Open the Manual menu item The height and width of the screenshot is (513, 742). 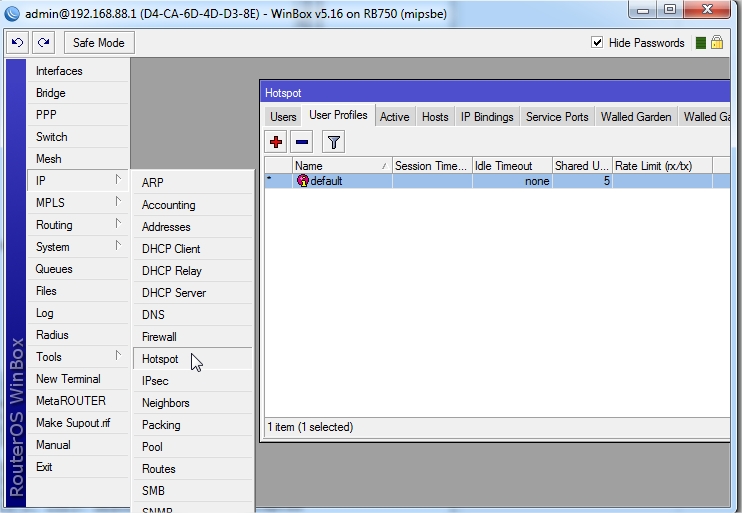pos(78,445)
